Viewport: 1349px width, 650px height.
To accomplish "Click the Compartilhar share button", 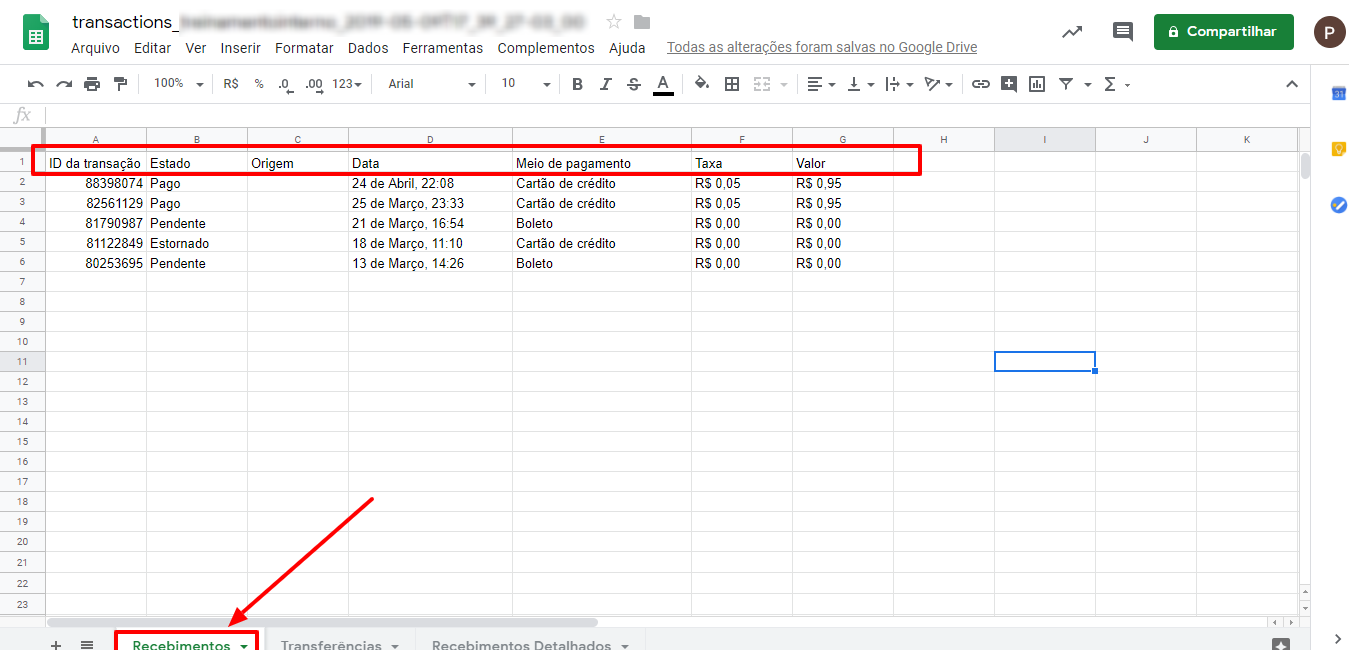I will tap(1223, 32).
